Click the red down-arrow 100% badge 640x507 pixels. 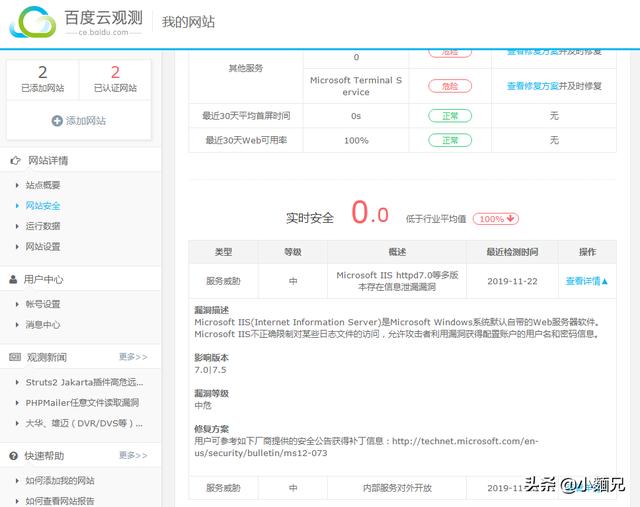click(496, 219)
